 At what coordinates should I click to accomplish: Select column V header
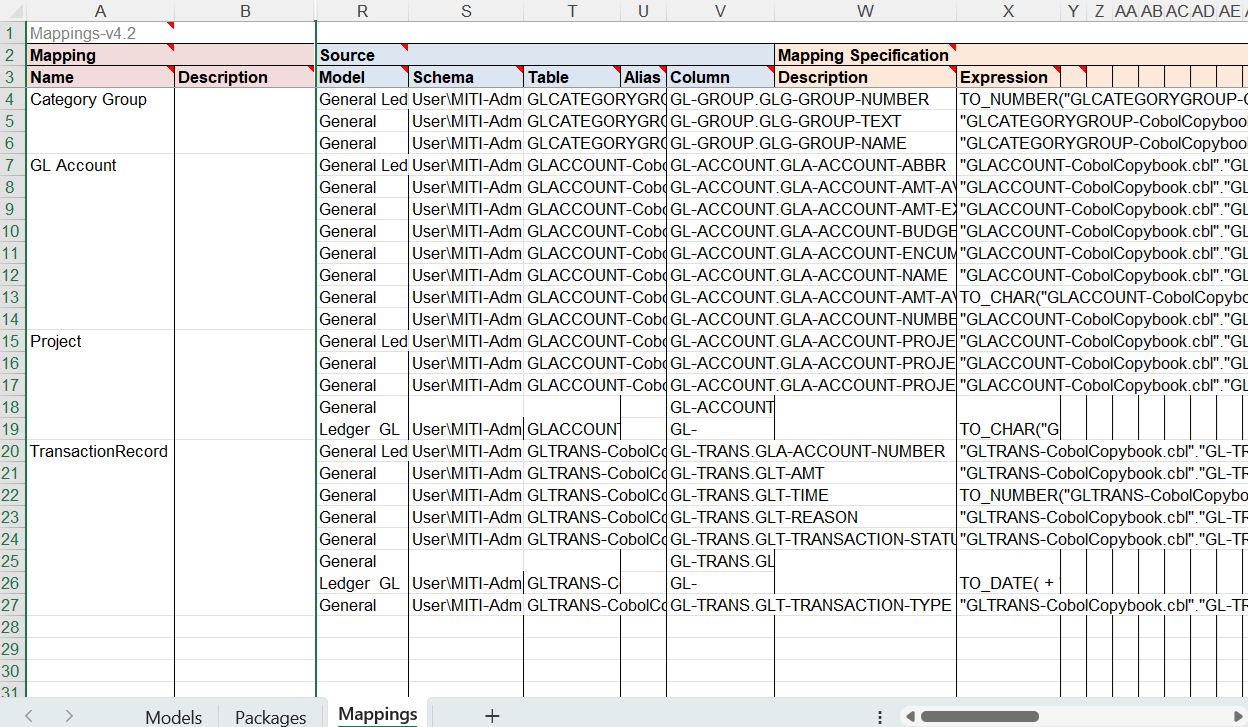(x=720, y=10)
